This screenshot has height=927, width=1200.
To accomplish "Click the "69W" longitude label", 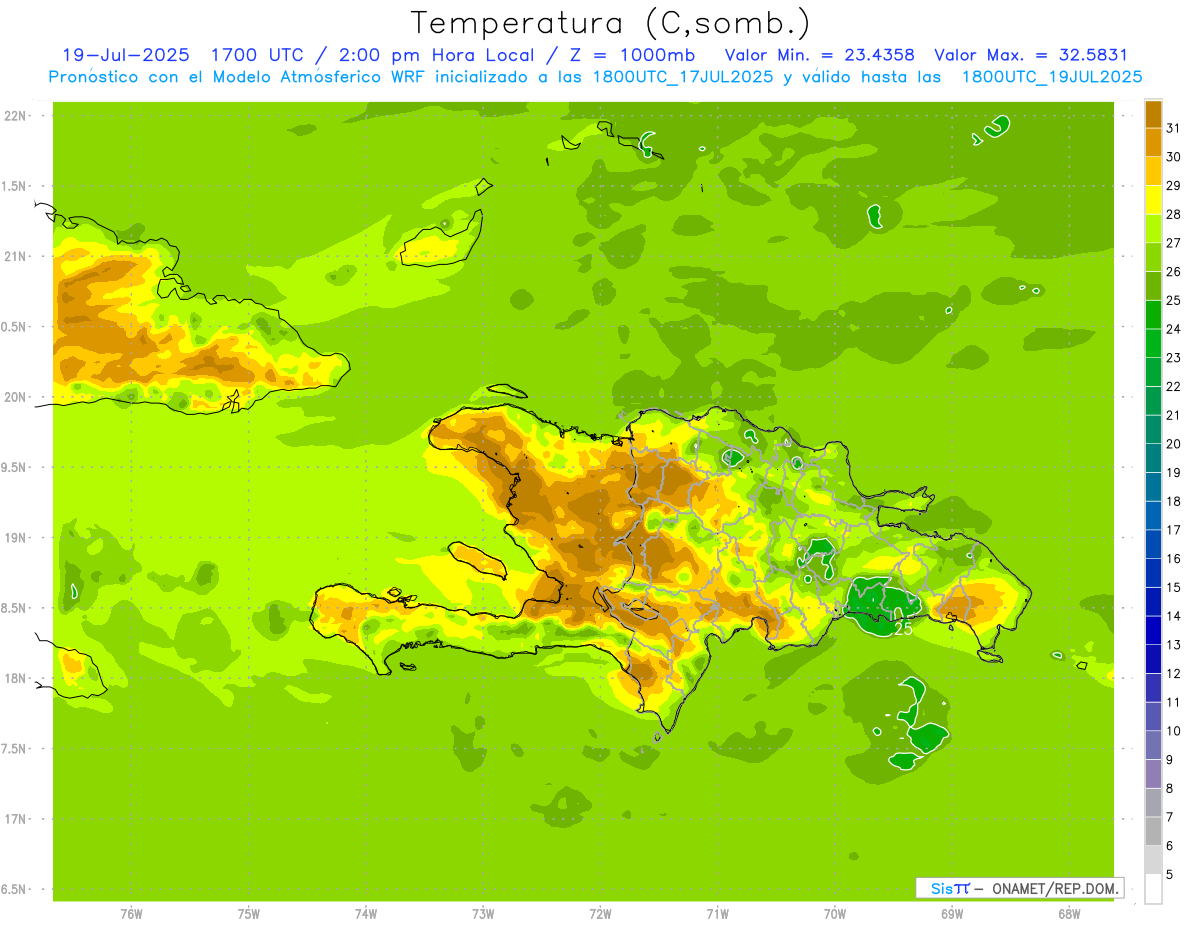I will coord(952,913).
